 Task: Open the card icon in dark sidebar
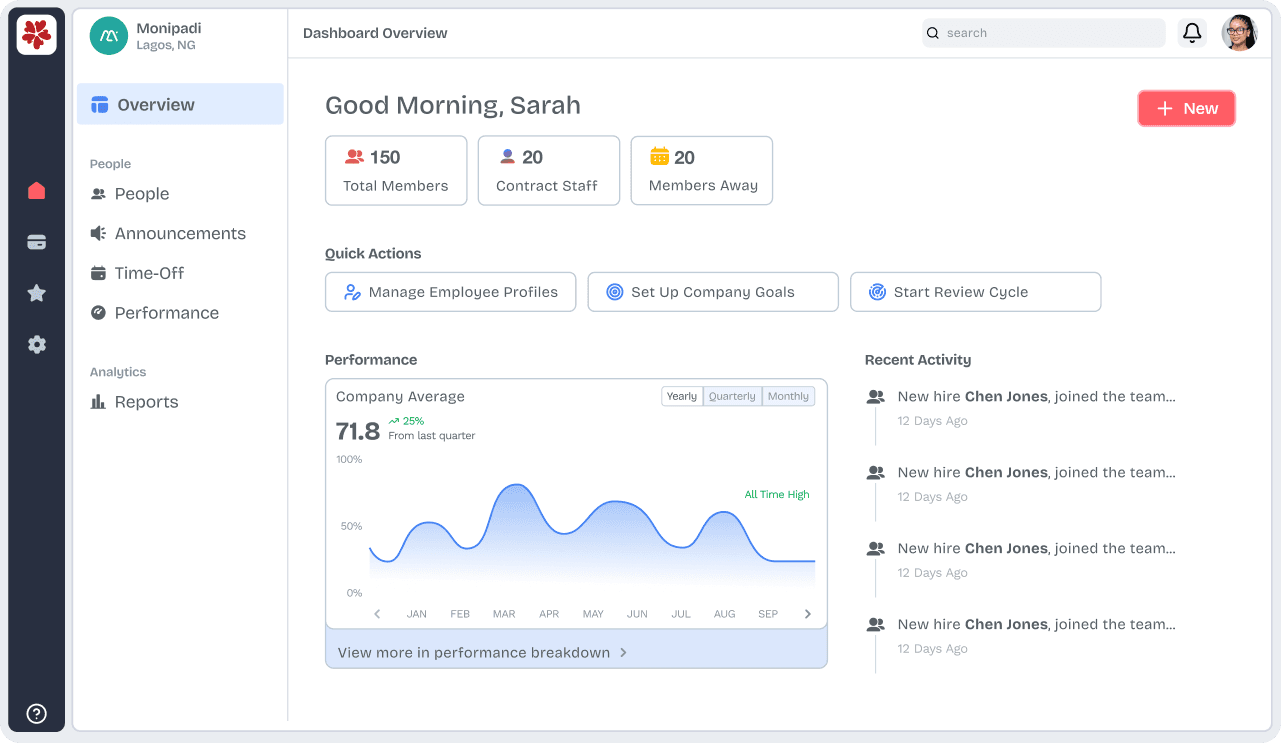pos(37,242)
